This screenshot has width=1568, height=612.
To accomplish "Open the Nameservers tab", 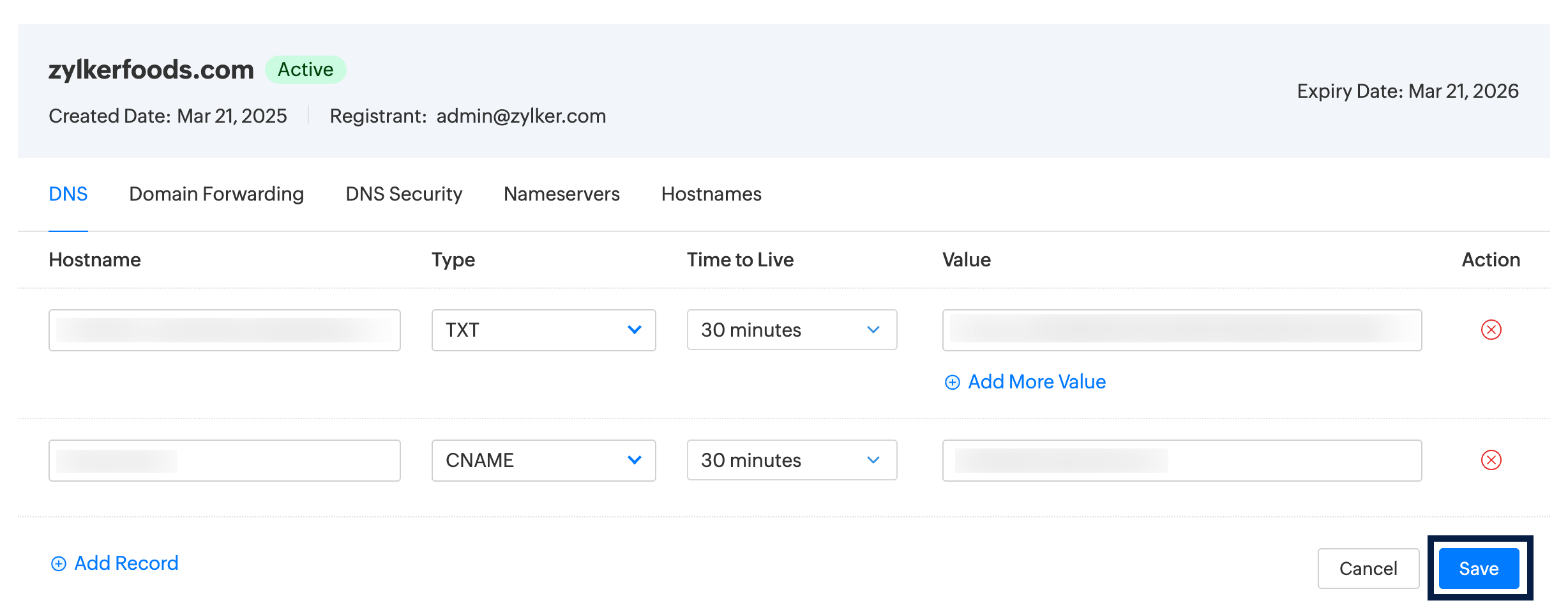I will tap(561, 194).
